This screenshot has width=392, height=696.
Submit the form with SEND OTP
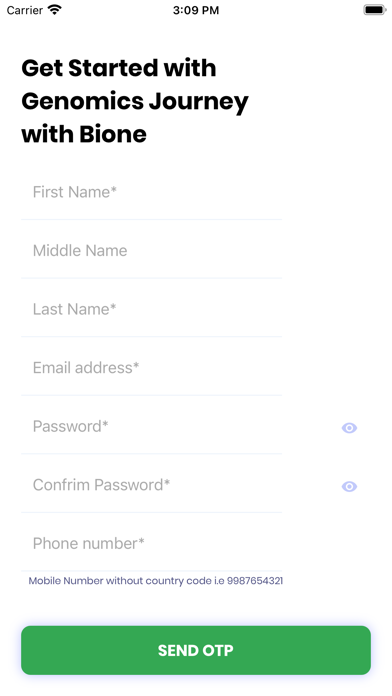[x=196, y=650]
